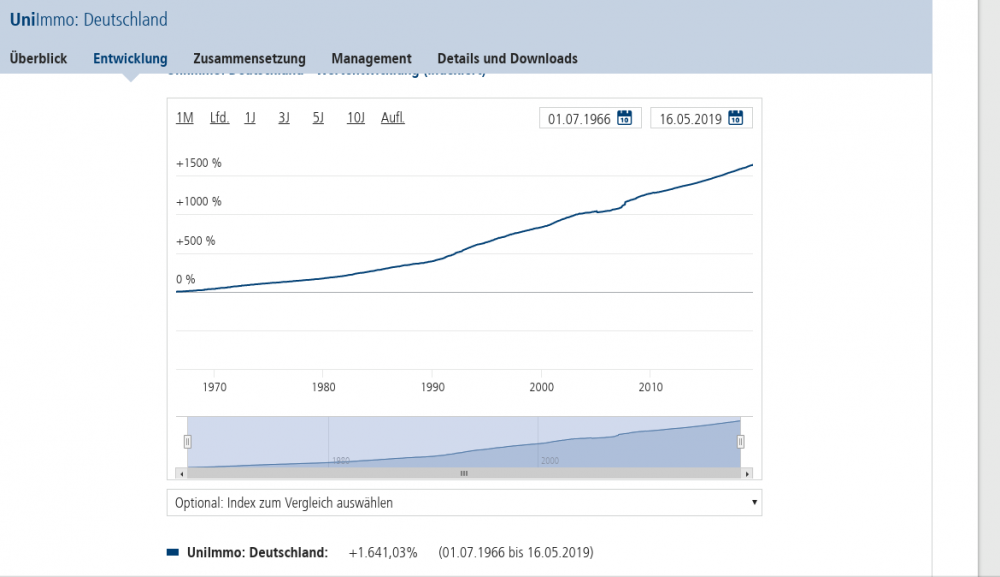Viewport: 1000px width, 577px height.
Task: Select the Entwicklung tab
Action: (x=130, y=58)
